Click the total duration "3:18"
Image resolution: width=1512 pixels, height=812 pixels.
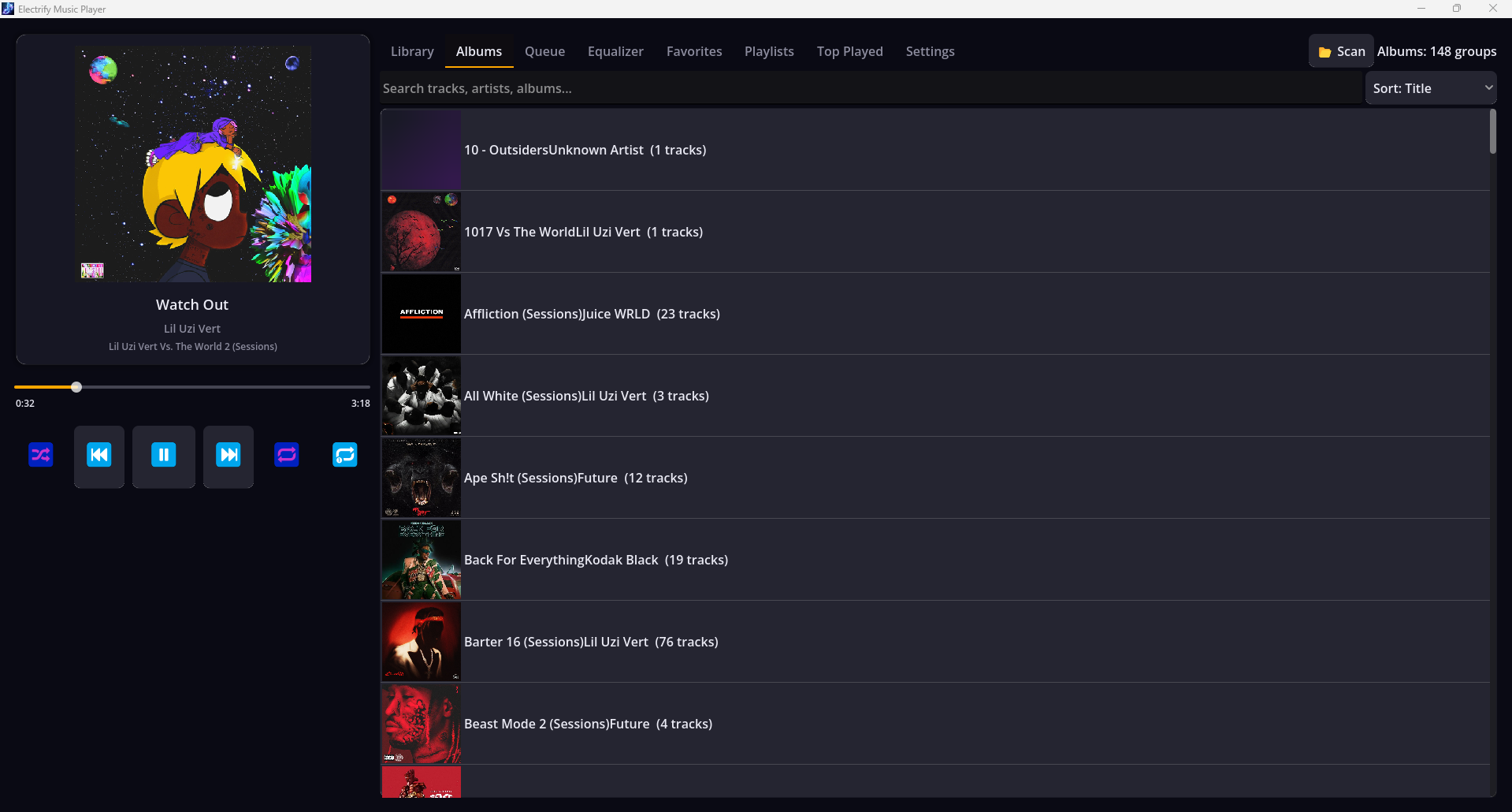[x=361, y=404]
